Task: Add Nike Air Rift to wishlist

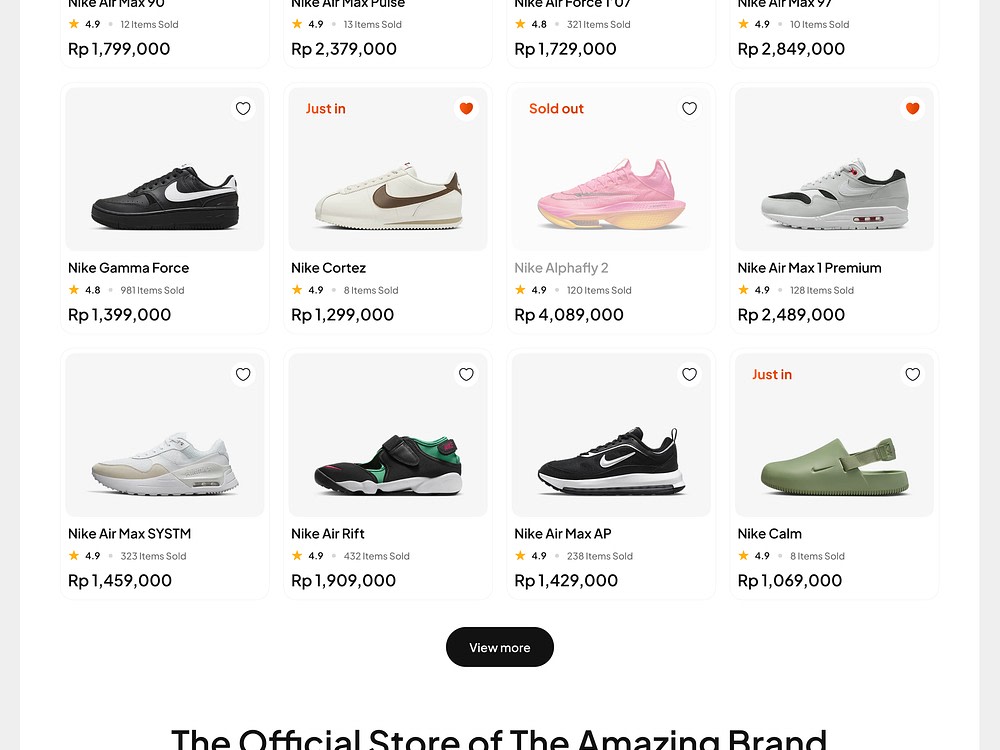Action: click(x=466, y=374)
